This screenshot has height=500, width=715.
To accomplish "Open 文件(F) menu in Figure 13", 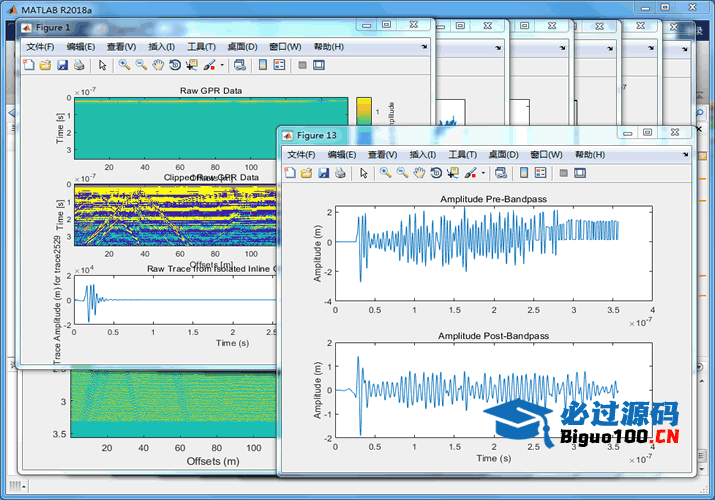I will coord(301,155).
